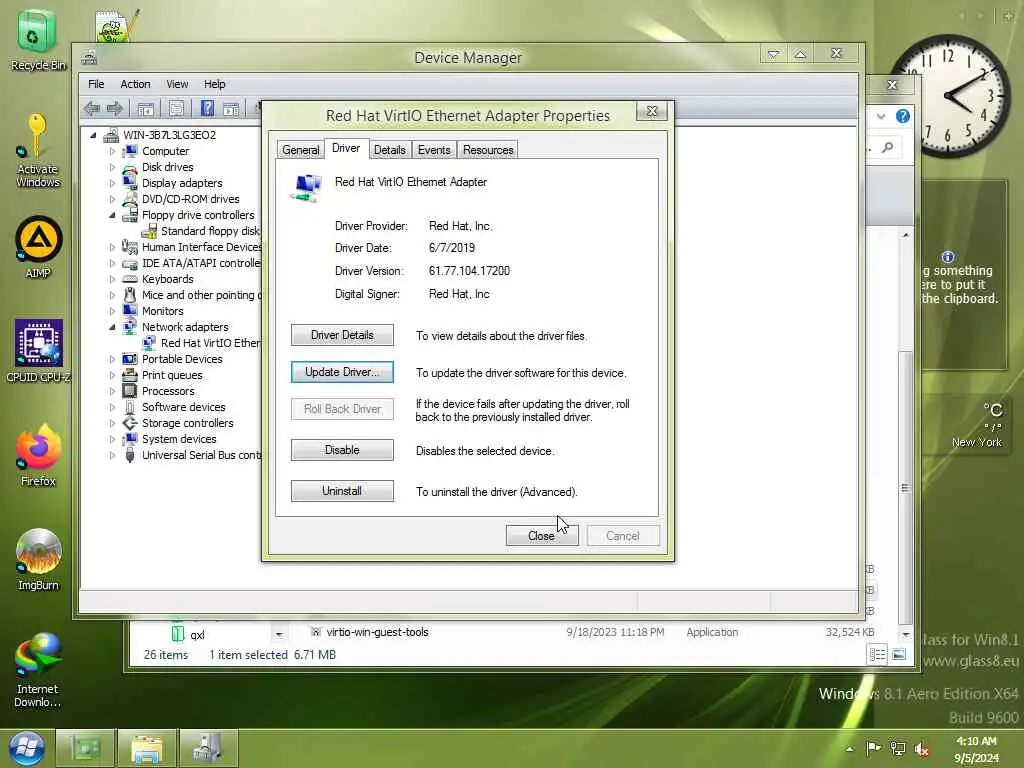Switch to the General tab
The image size is (1024, 768).
tap(300, 150)
